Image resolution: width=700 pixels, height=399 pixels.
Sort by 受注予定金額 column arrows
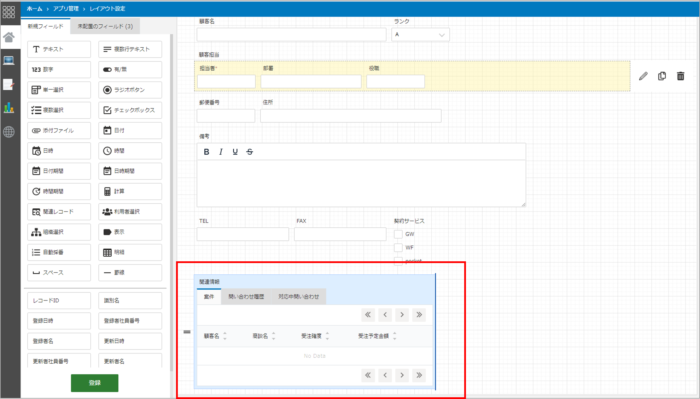395,336
